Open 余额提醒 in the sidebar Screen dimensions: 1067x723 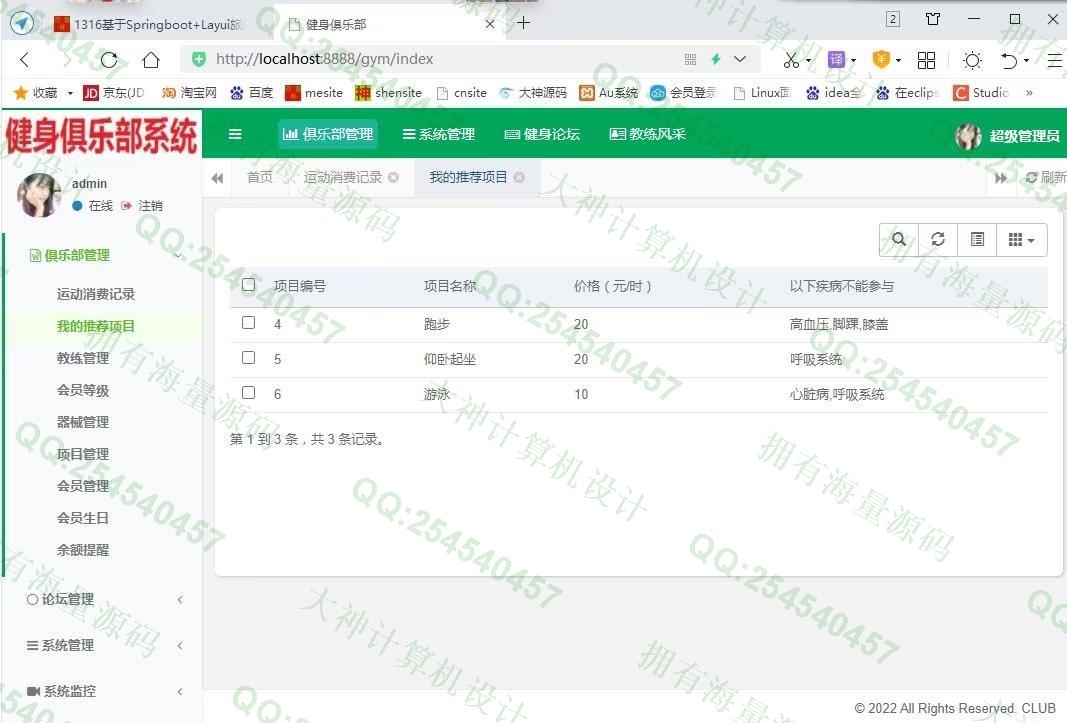pos(83,550)
